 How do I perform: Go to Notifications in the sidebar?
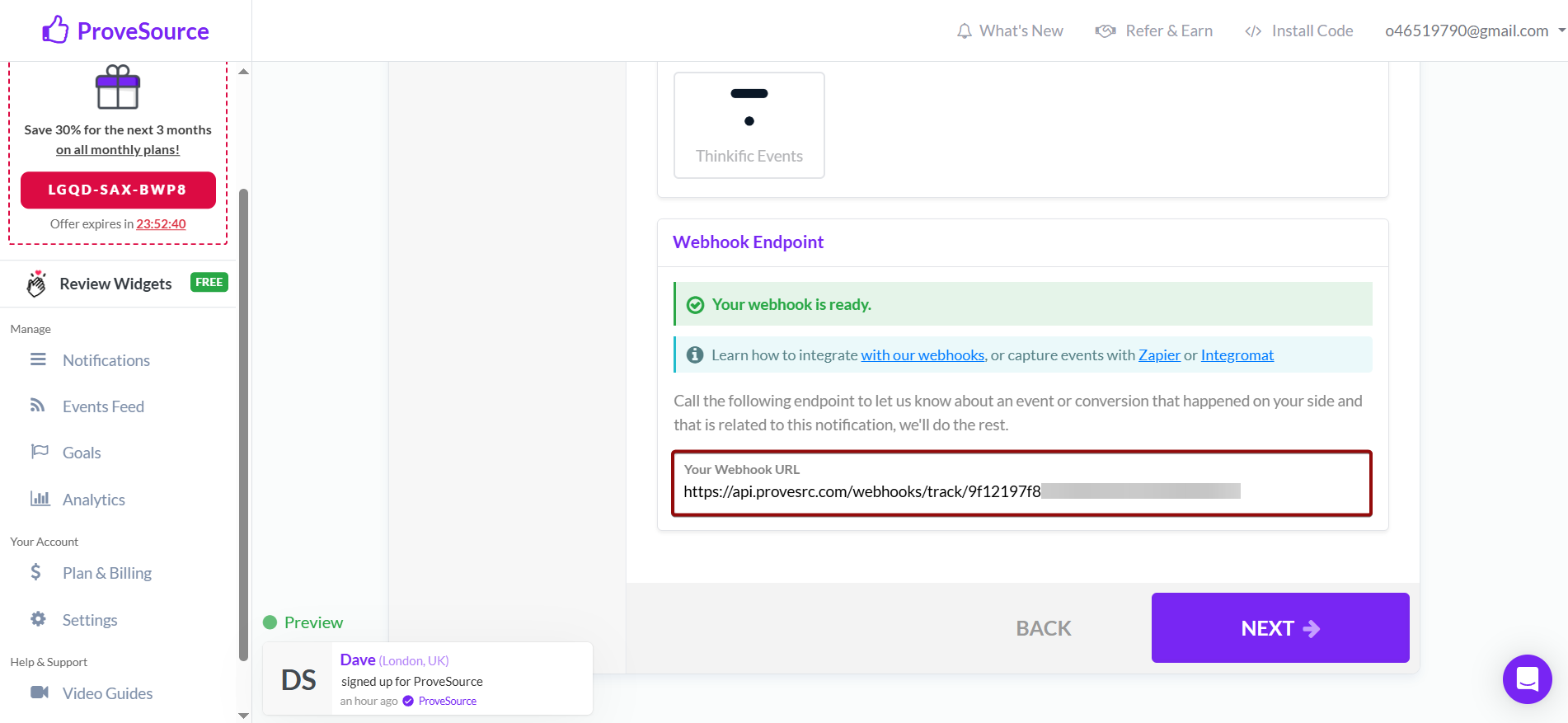(106, 360)
